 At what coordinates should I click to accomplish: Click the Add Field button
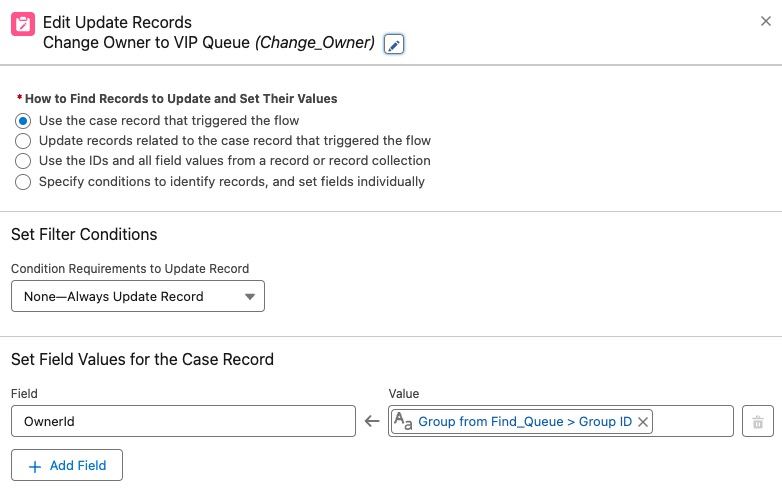pos(67,465)
